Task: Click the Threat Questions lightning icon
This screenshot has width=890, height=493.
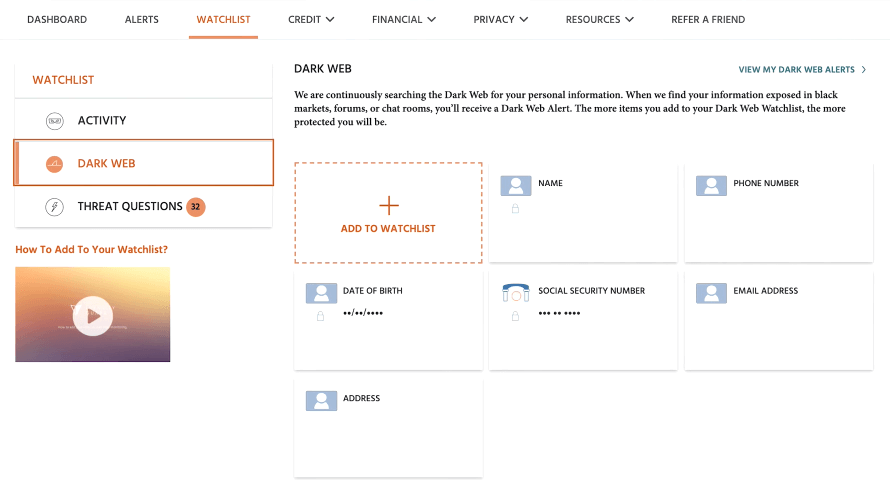Action: click(x=54, y=207)
